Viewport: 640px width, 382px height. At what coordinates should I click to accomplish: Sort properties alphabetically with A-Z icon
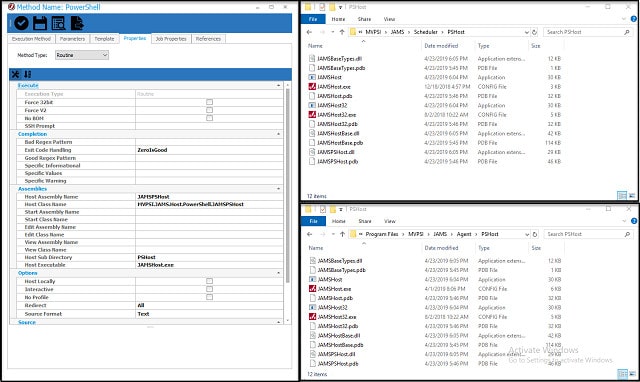(27, 74)
